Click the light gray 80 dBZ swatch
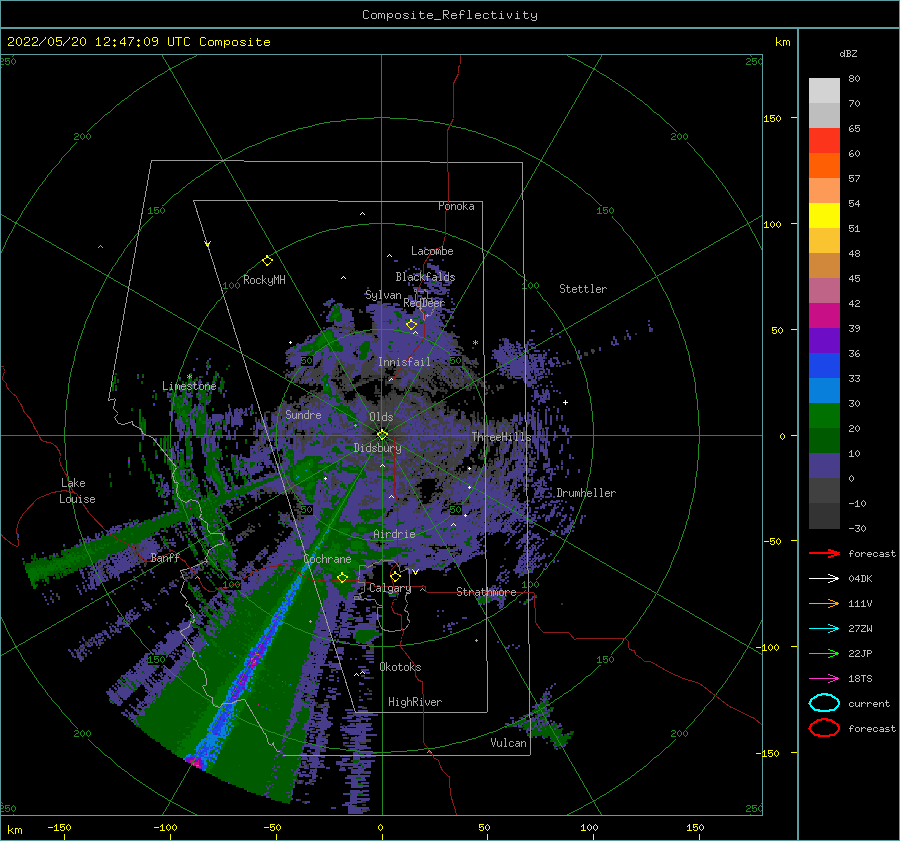 point(824,91)
